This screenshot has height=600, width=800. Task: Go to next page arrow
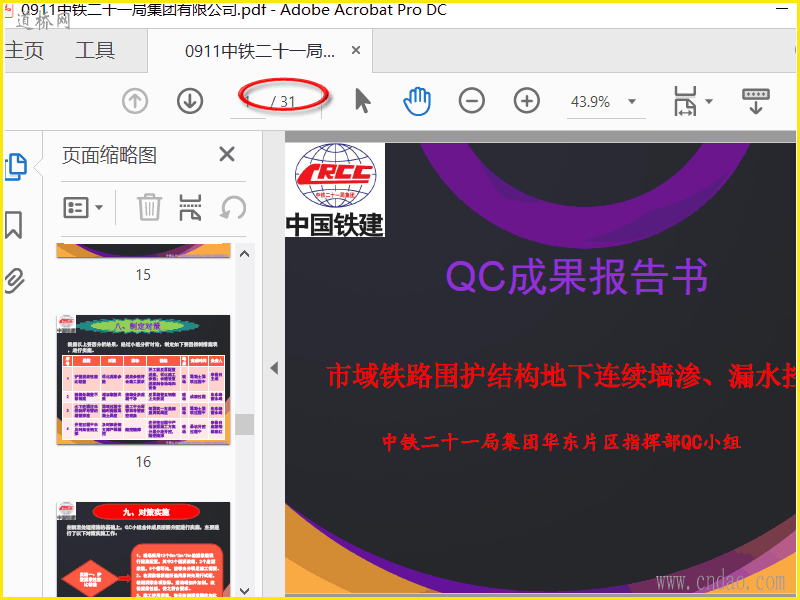190,101
